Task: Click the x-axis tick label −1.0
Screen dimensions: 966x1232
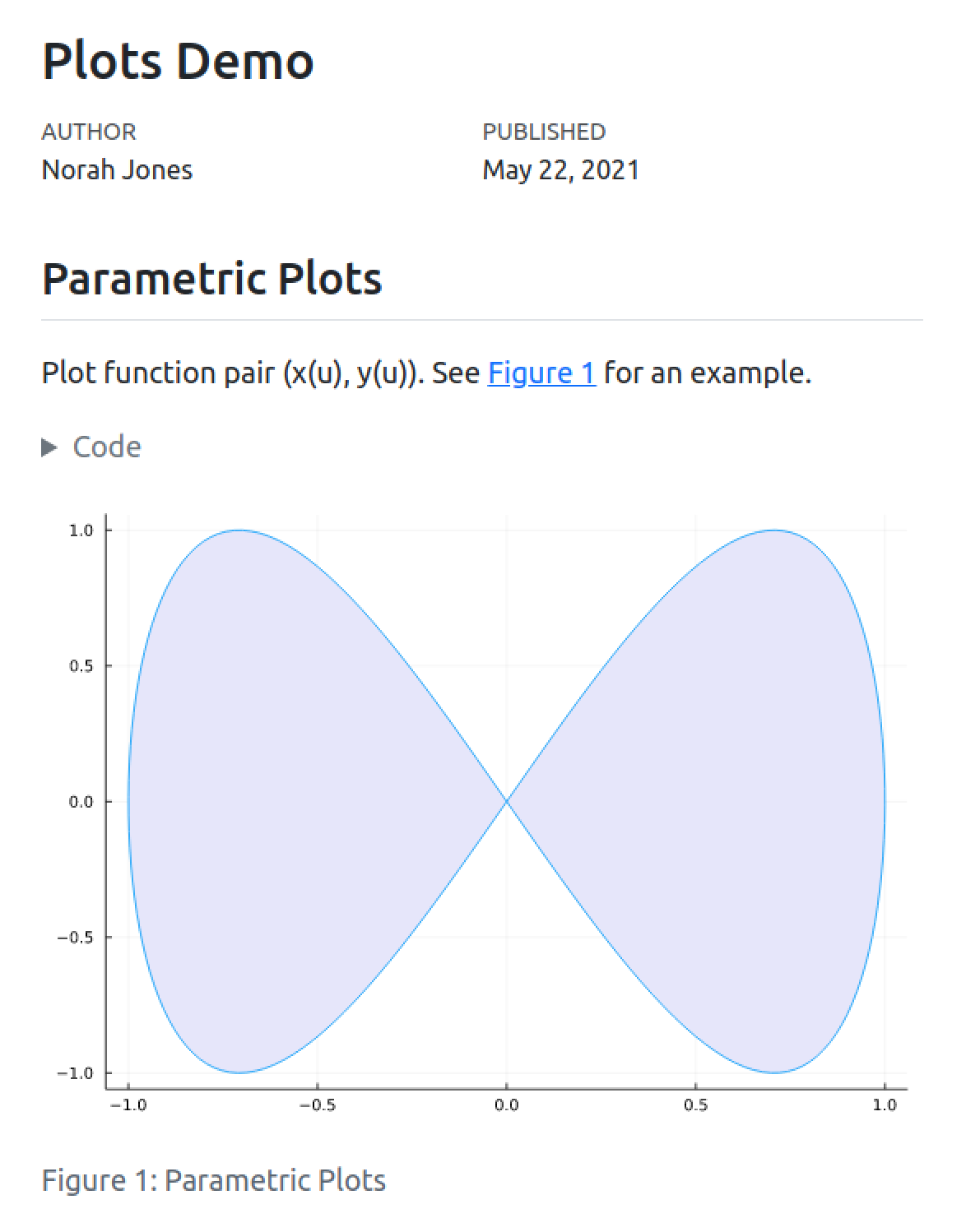Action: 128,1105
